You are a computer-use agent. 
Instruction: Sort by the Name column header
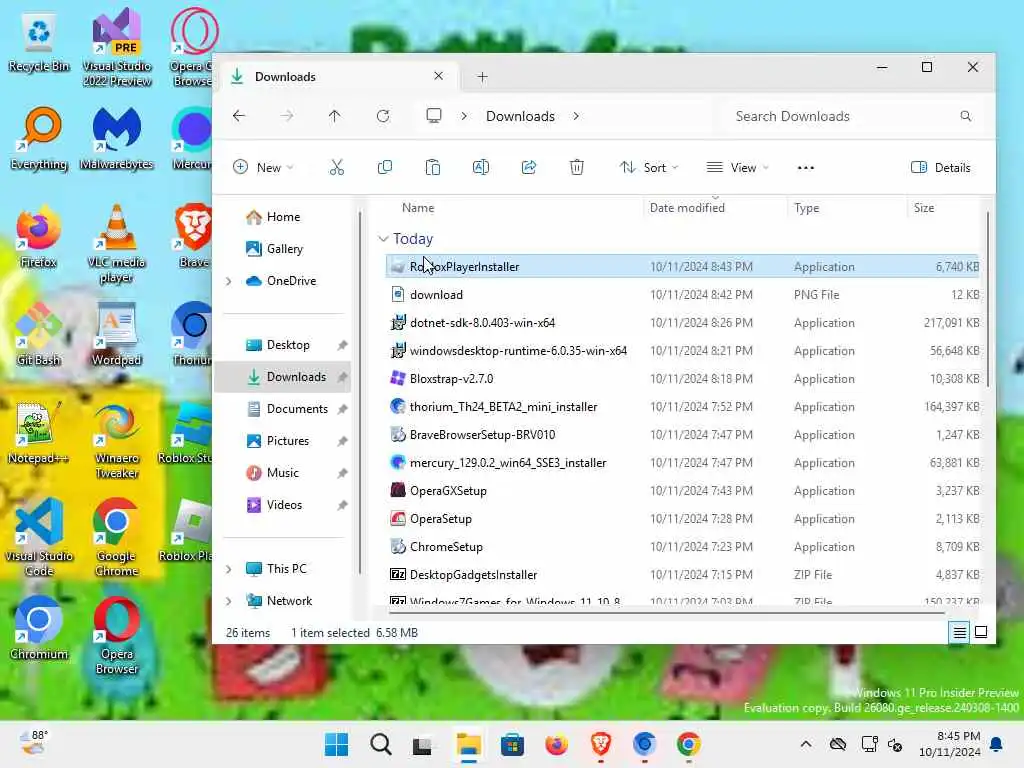[x=418, y=208]
